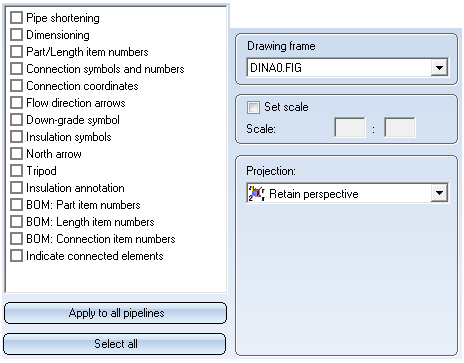464x363 pixels.
Task: Enable BOM: Connection item numbers
Action: tap(16, 239)
